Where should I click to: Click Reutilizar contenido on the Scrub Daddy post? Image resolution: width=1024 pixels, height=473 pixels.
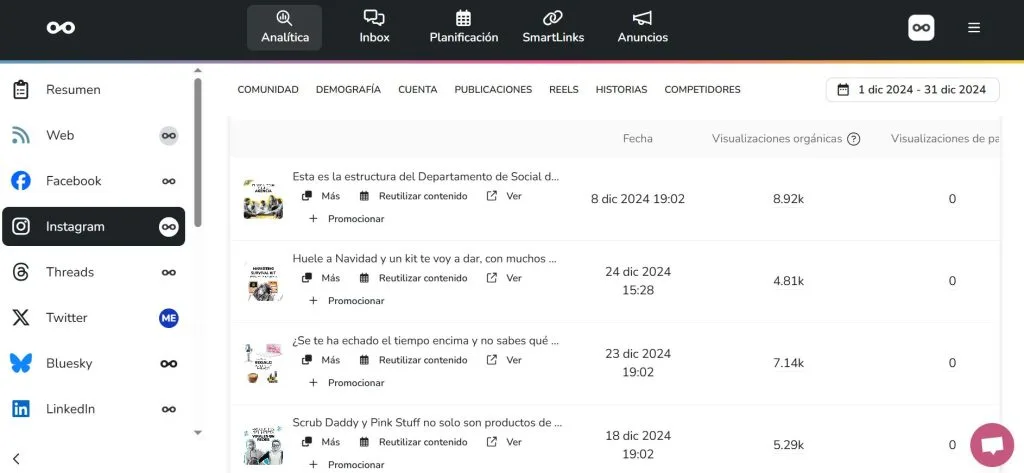click(413, 442)
